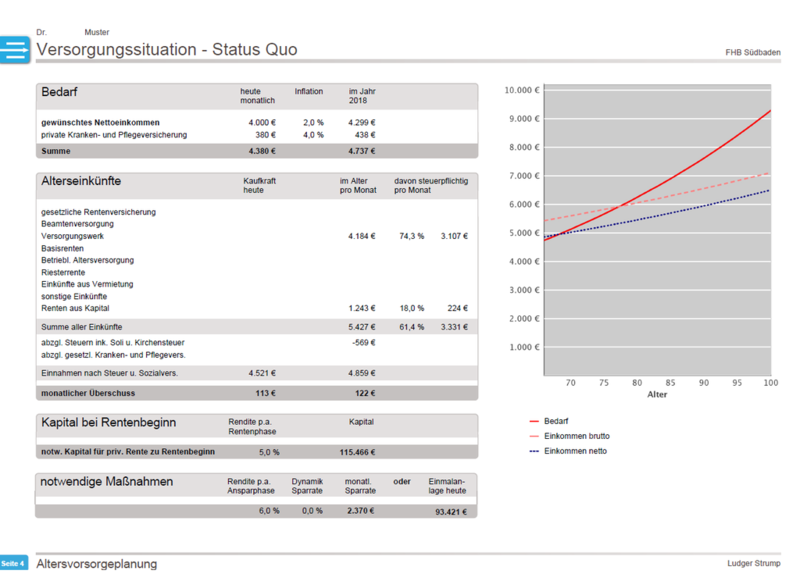Select the Einkommen brutto legend entry

point(576,436)
